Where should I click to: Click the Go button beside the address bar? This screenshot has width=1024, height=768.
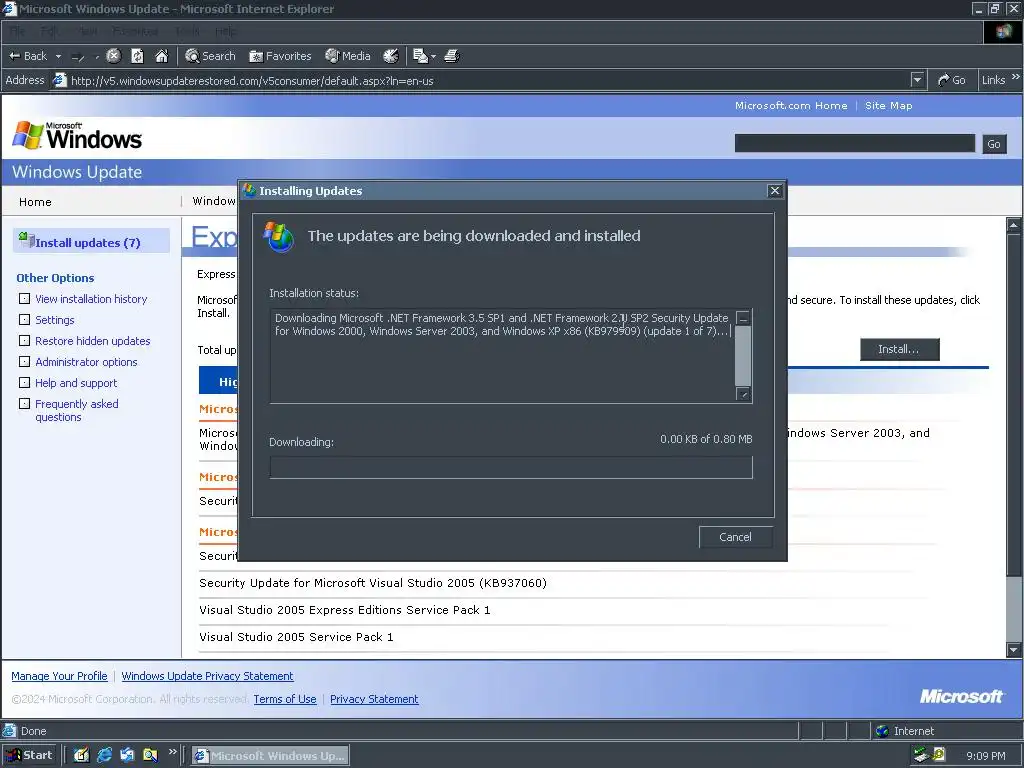[952, 80]
